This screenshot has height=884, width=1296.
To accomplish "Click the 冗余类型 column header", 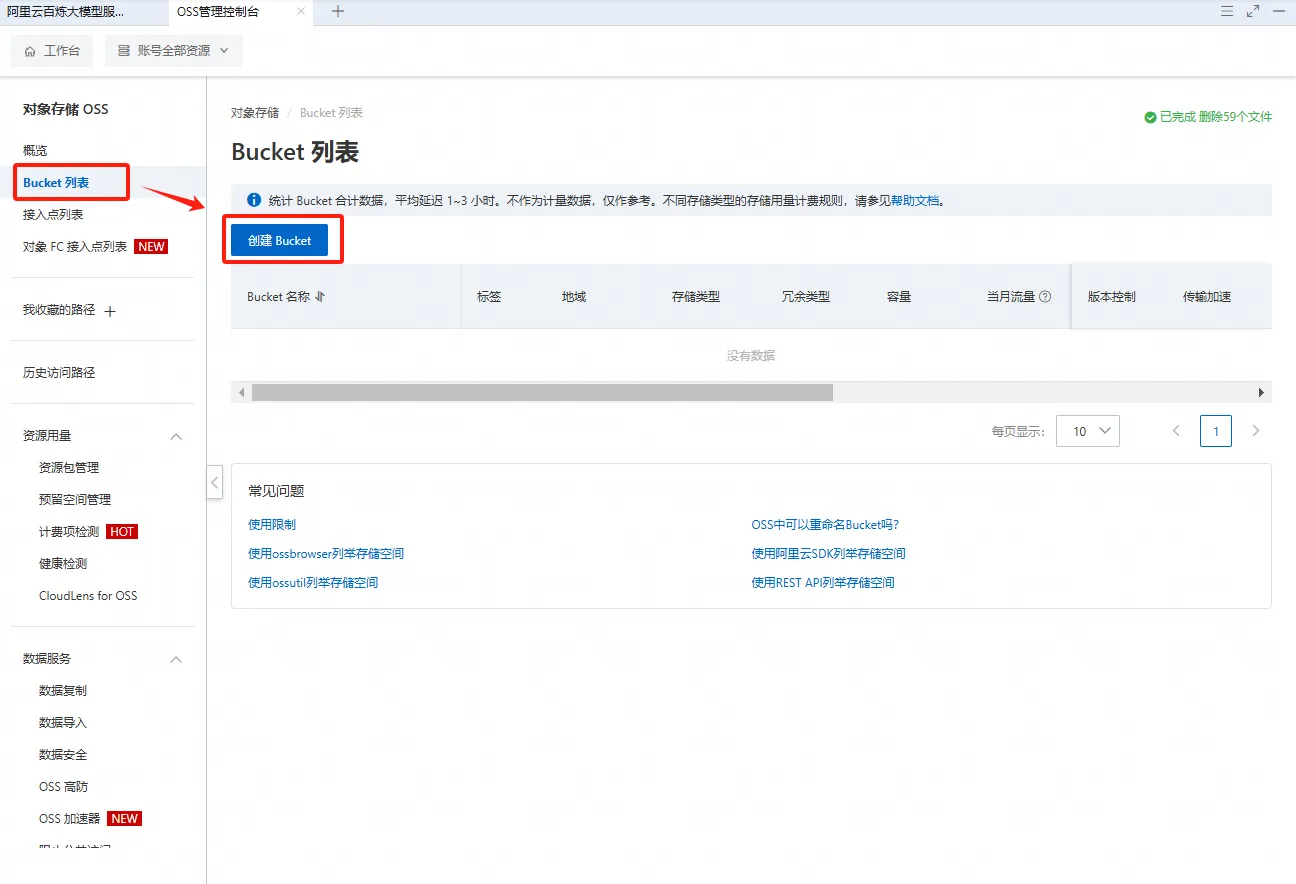I will [x=806, y=297].
